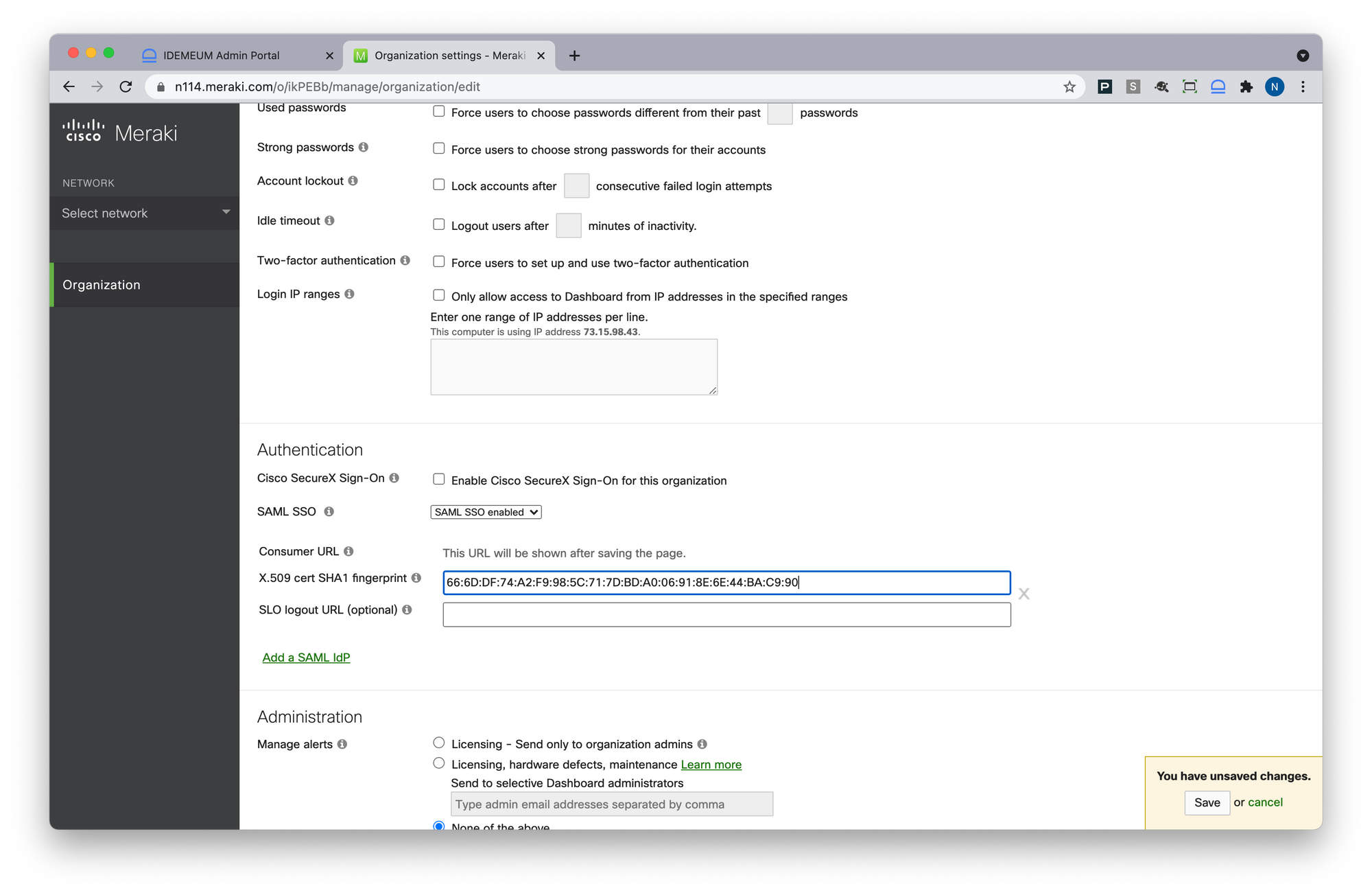Show info for Licensing organization admins option
This screenshot has width=1372, height=895.
point(702,744)
